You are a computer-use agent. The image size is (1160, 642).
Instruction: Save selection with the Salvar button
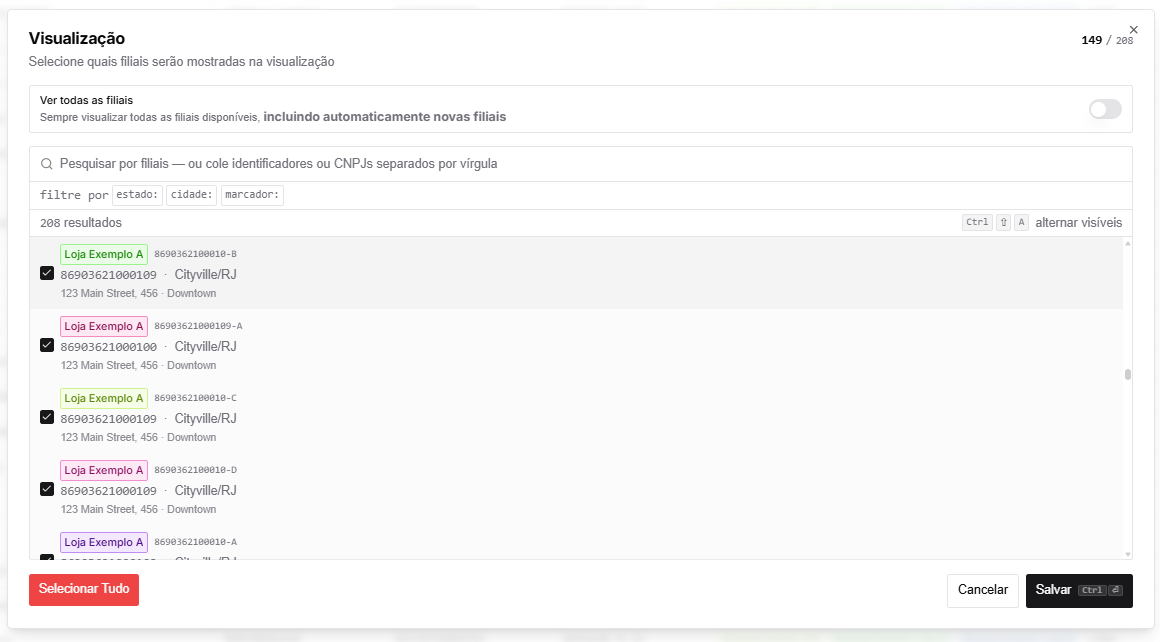point(1079,590)
